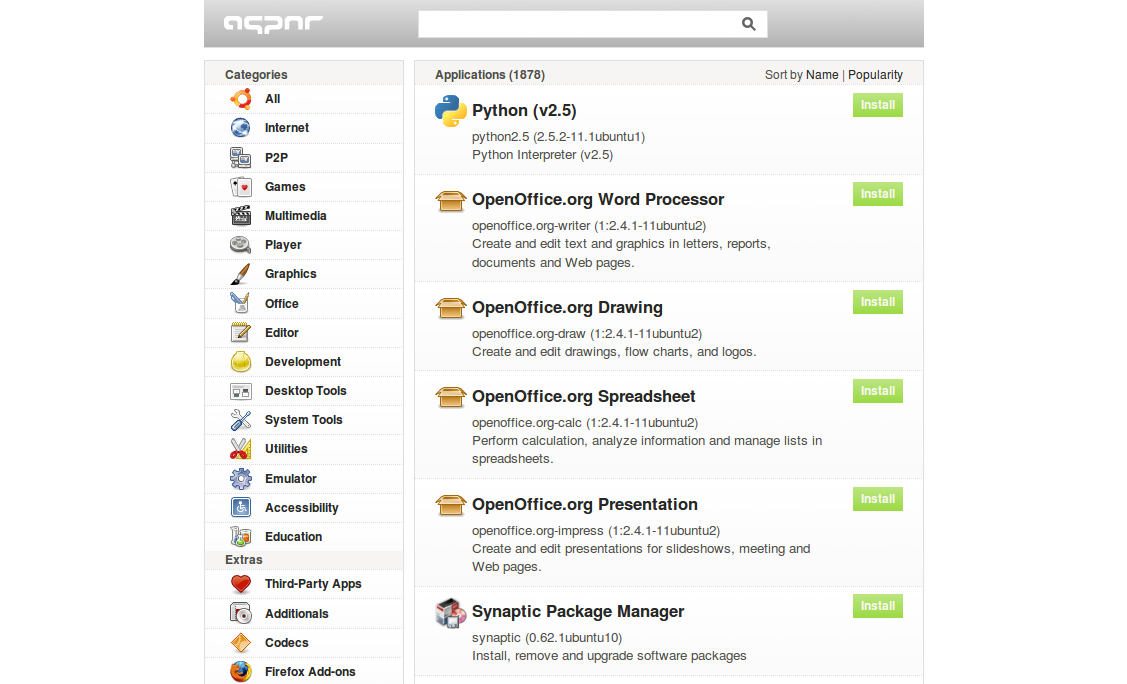The width and height of the screenshot is (1127, 684).
Task: Open the Python (v2.5) title
Action: (524, 111)
